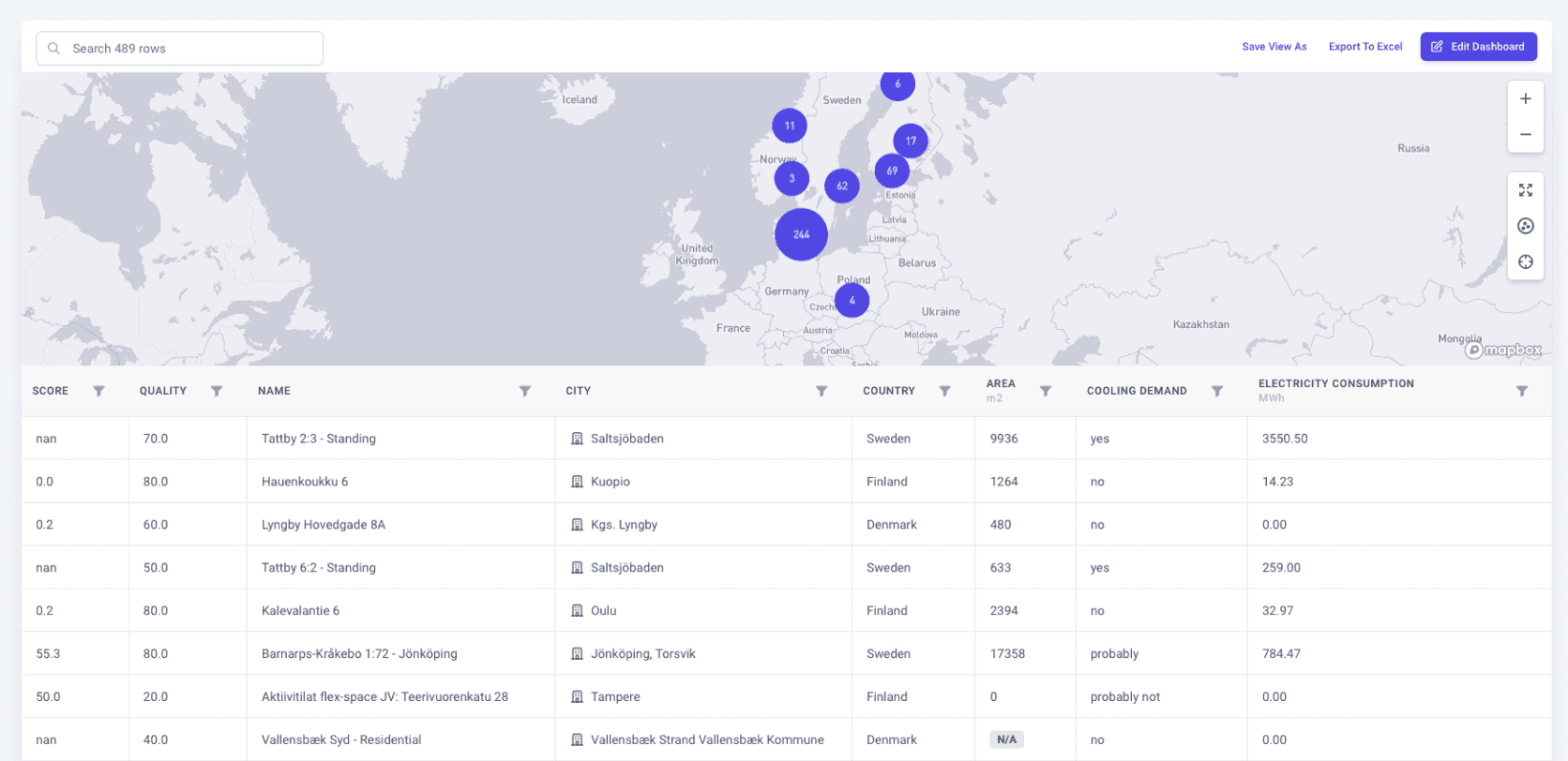Zoom out on the map

[x=1525, y=135]
